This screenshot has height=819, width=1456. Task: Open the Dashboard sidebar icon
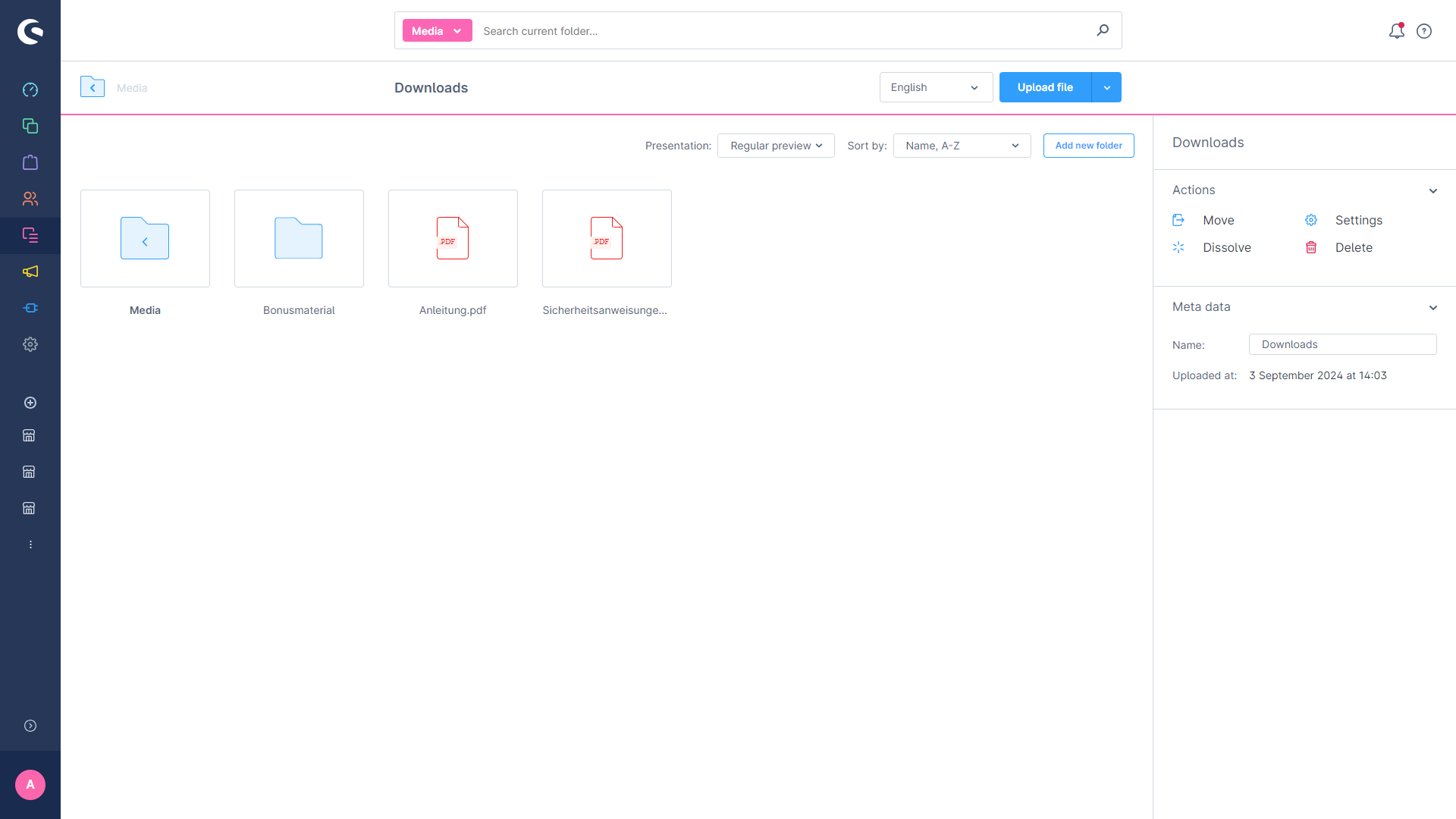(30, 89)
